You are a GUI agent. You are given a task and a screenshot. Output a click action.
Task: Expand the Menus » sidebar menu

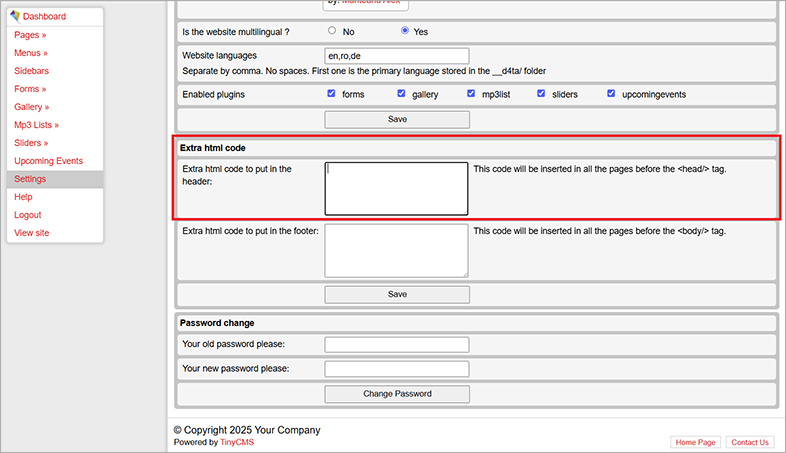pyautogui.click(x=31, y=53)
